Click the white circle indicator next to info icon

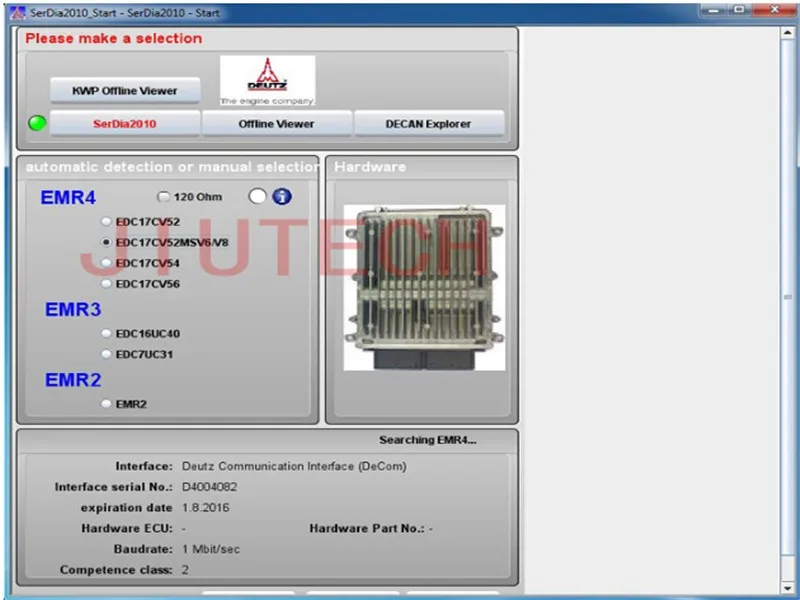point(258,197)
